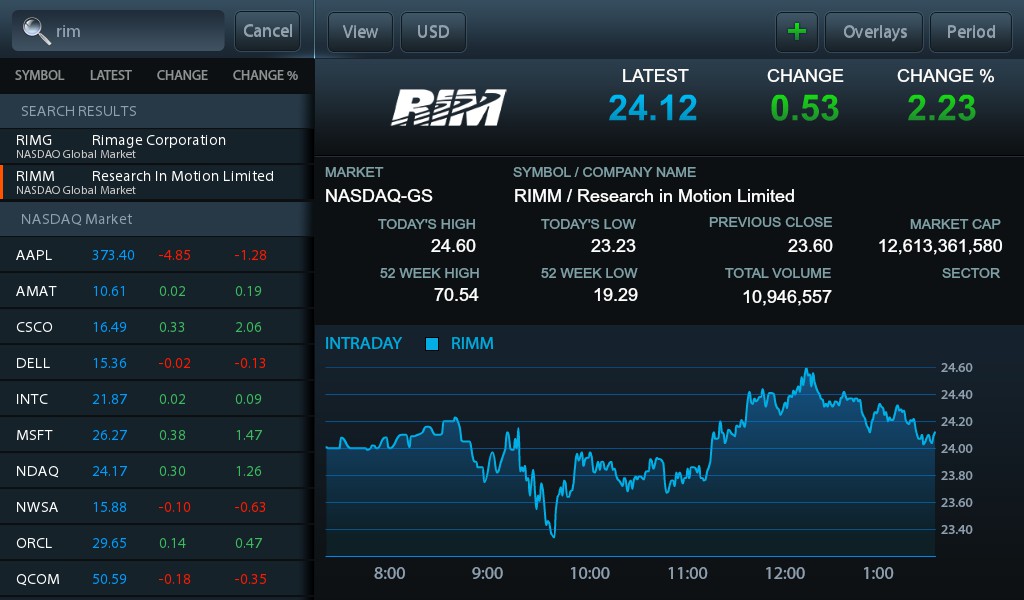Click previous close value 23.60
1024x600 pixels.
point(810,246)
